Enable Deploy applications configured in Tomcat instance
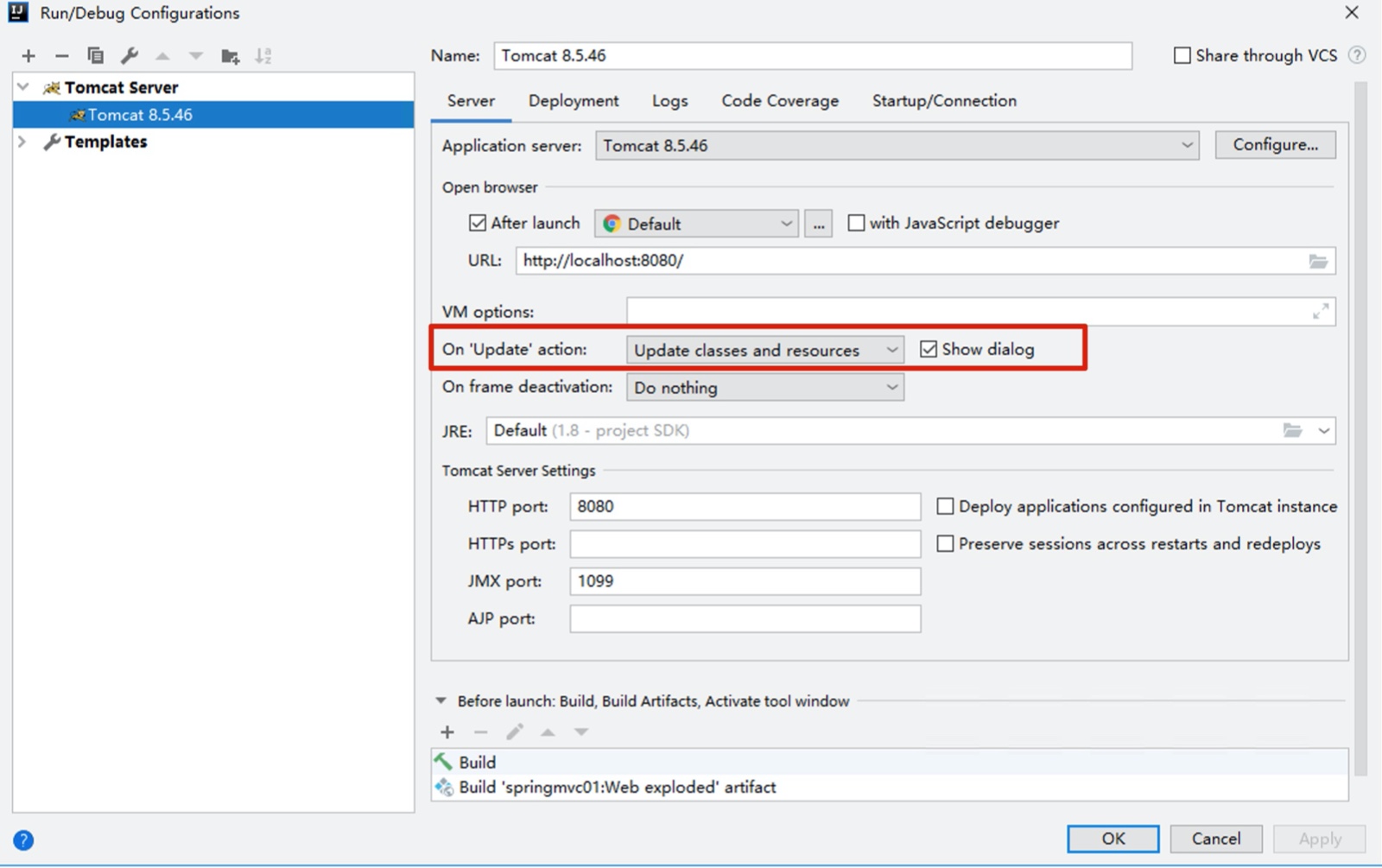 pos(946,506)
